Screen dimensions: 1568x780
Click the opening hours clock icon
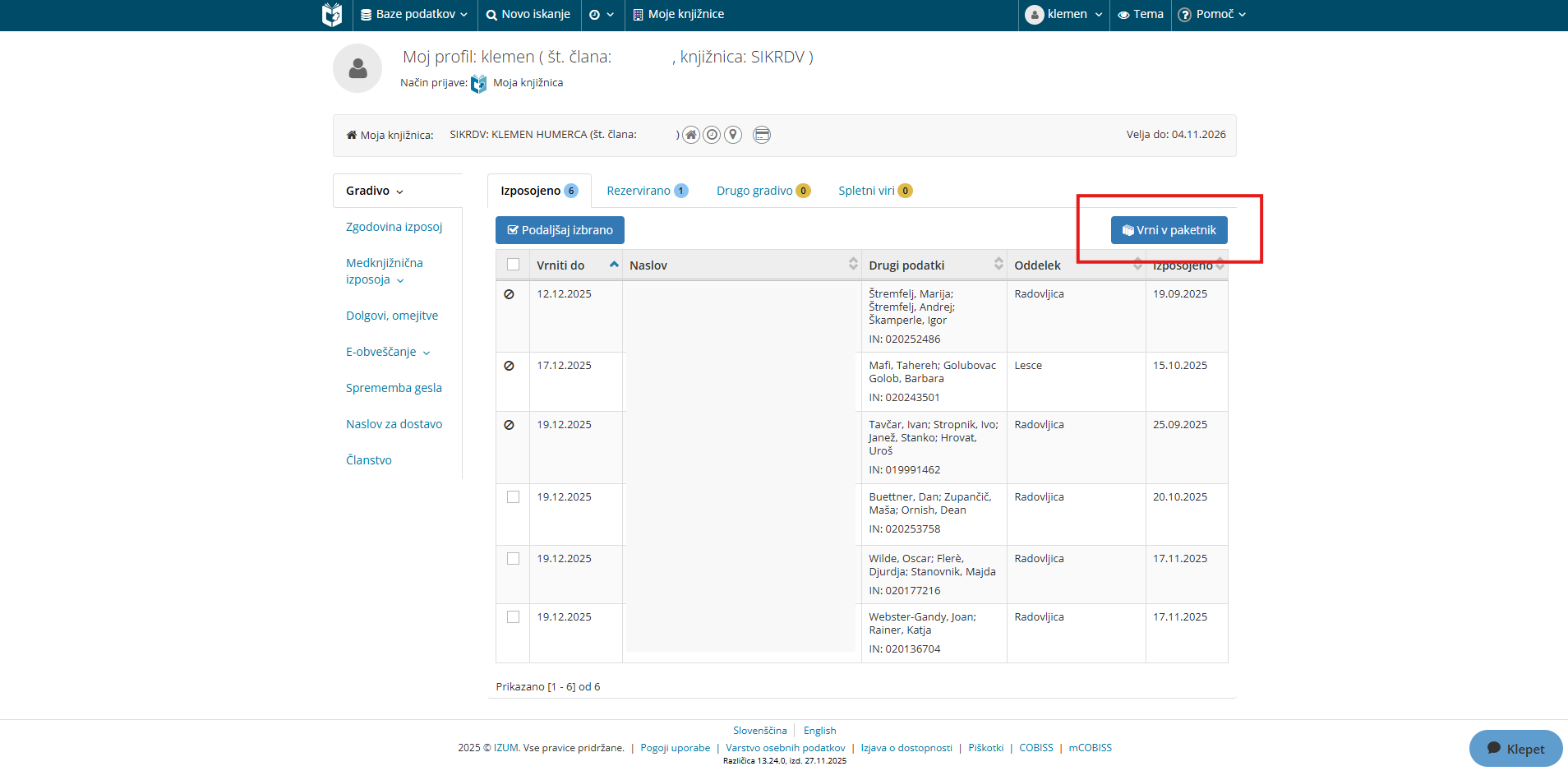(x=712, y=135)
